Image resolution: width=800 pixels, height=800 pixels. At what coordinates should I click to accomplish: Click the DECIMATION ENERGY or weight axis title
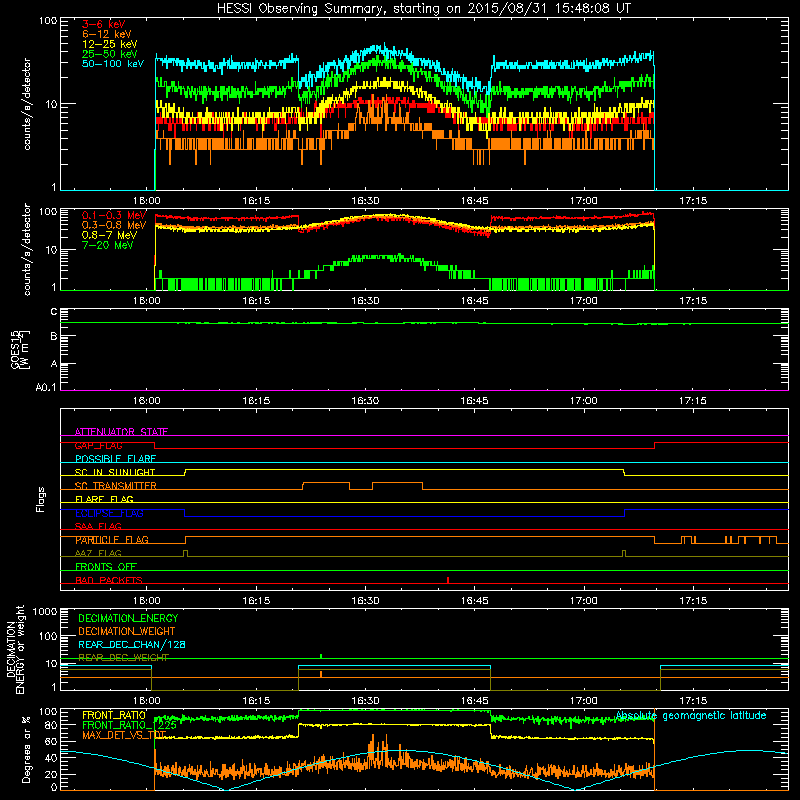pyautogui.click(x=15, y=649)
